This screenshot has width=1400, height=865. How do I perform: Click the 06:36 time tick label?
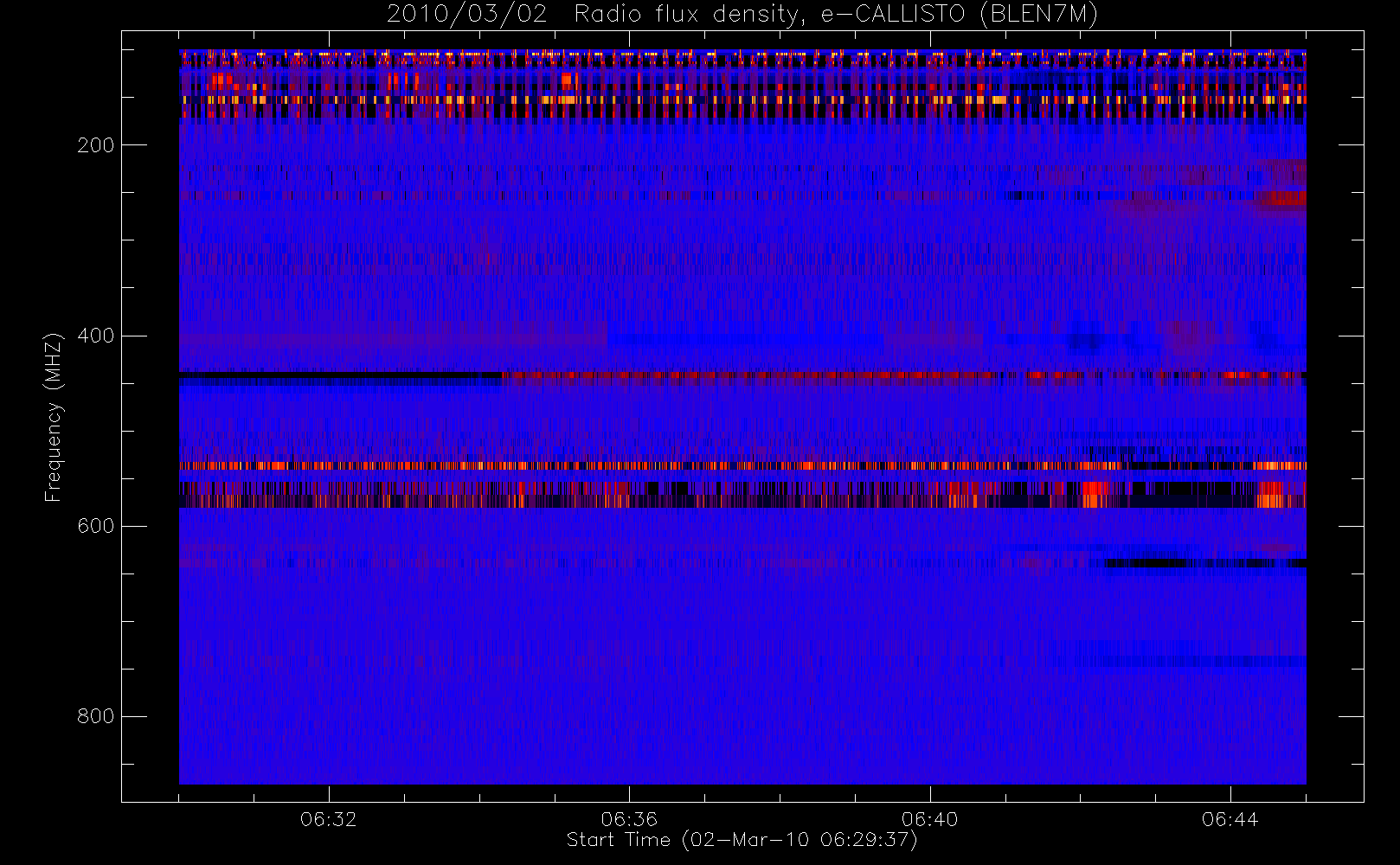point(629,819)
